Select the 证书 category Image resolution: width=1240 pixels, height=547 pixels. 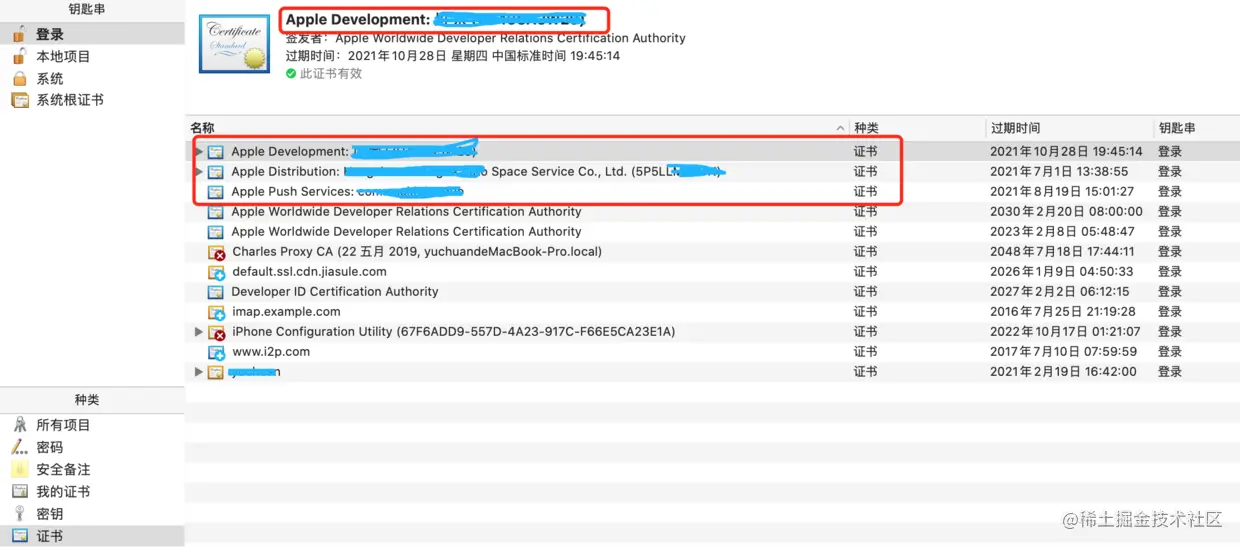(x=92, y=536)
